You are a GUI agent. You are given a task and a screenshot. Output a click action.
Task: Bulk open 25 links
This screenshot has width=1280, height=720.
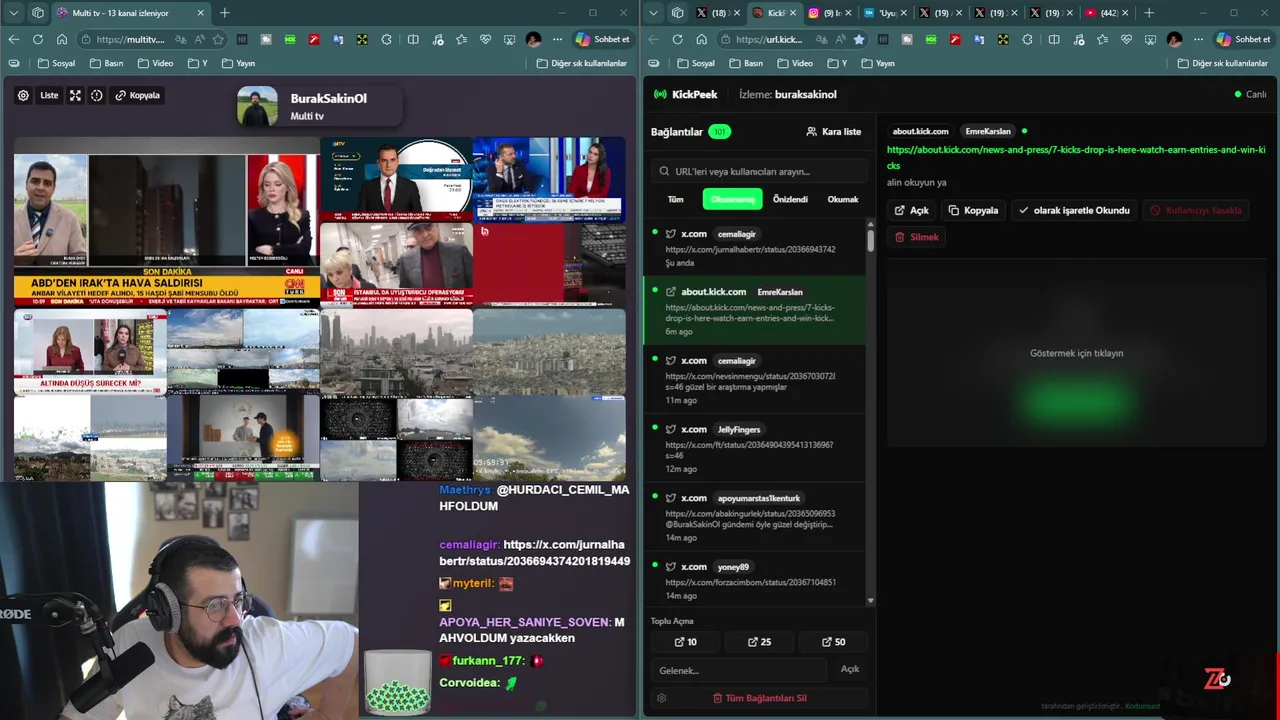(760, 642)
